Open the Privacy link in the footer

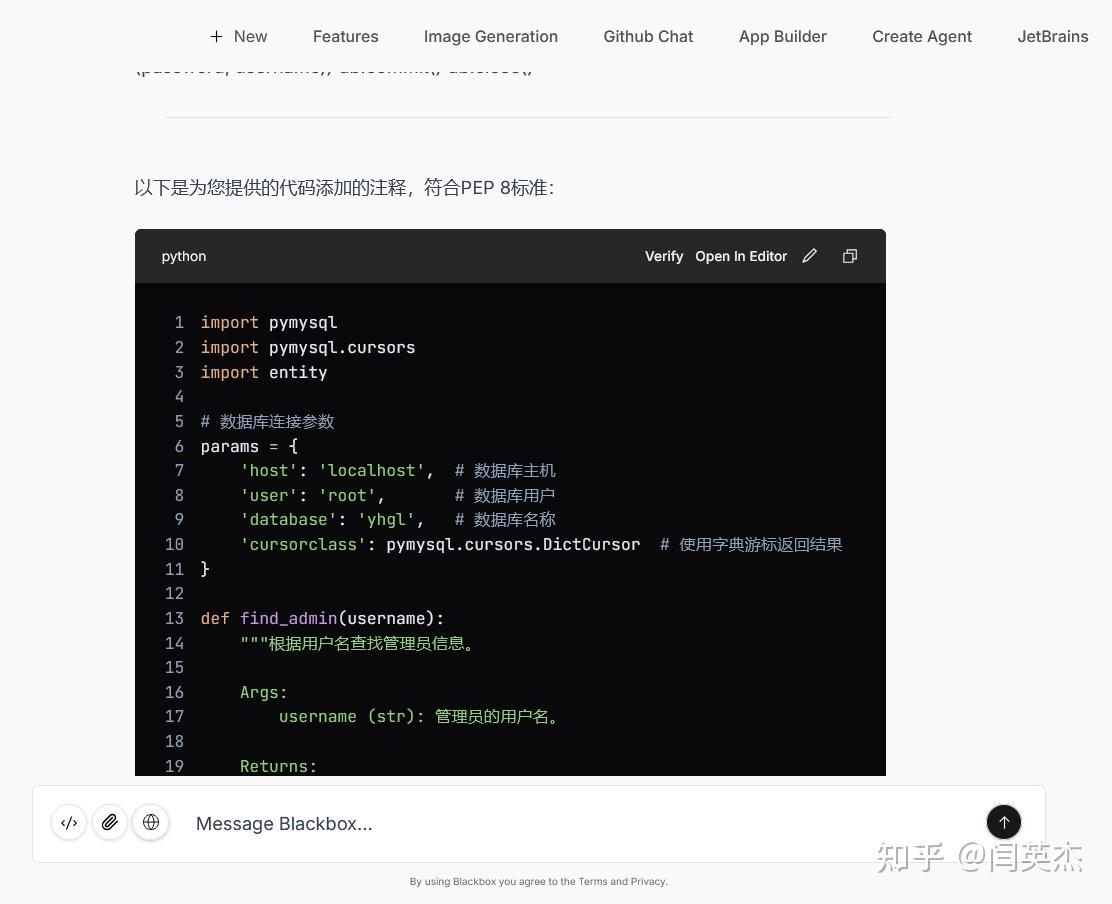pyautogui.click(x=648, y=881)
